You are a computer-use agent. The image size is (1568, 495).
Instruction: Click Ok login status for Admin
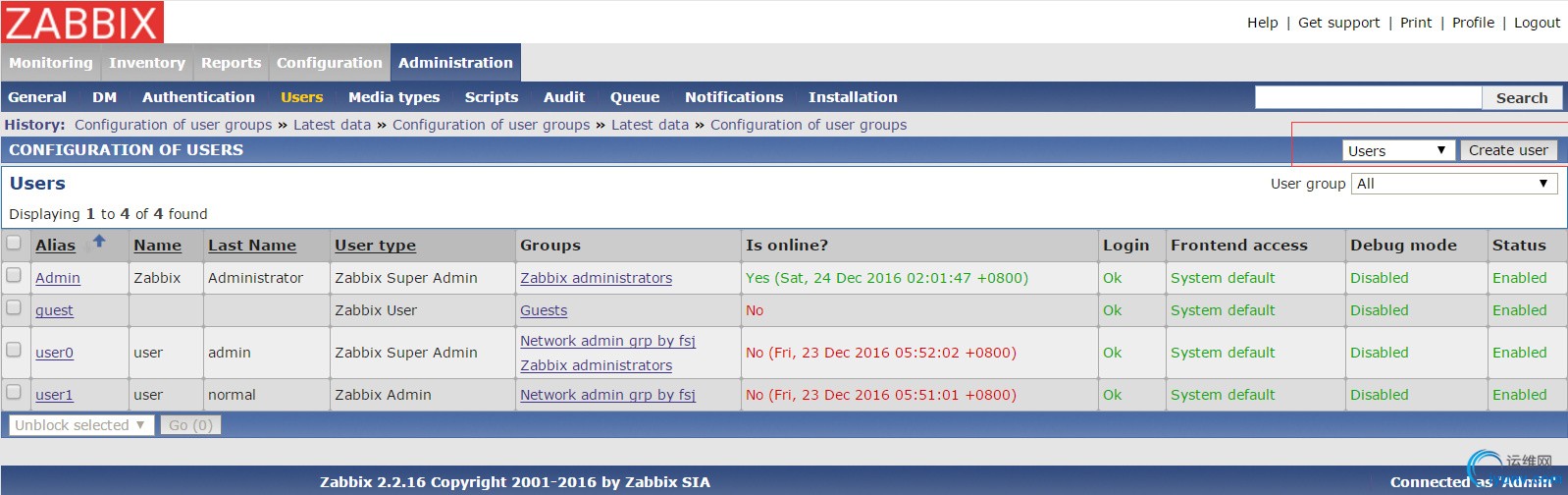pyautogui.click(x=1112, y=278)
